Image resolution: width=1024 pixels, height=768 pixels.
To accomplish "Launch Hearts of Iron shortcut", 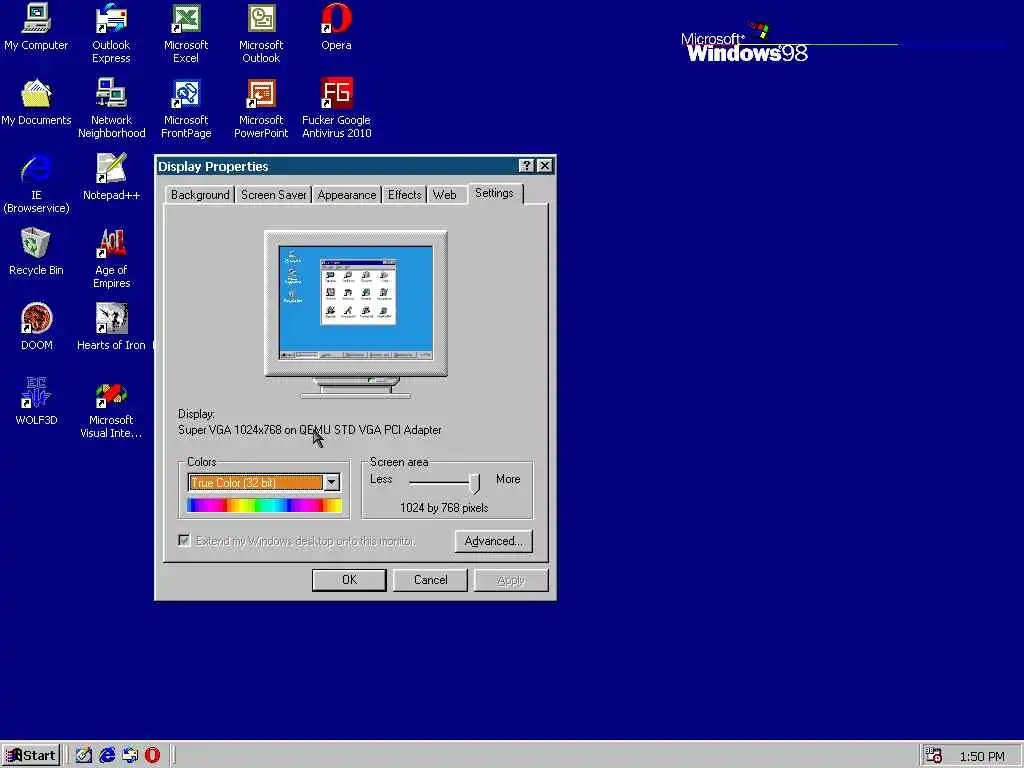I will coord(111,327).
